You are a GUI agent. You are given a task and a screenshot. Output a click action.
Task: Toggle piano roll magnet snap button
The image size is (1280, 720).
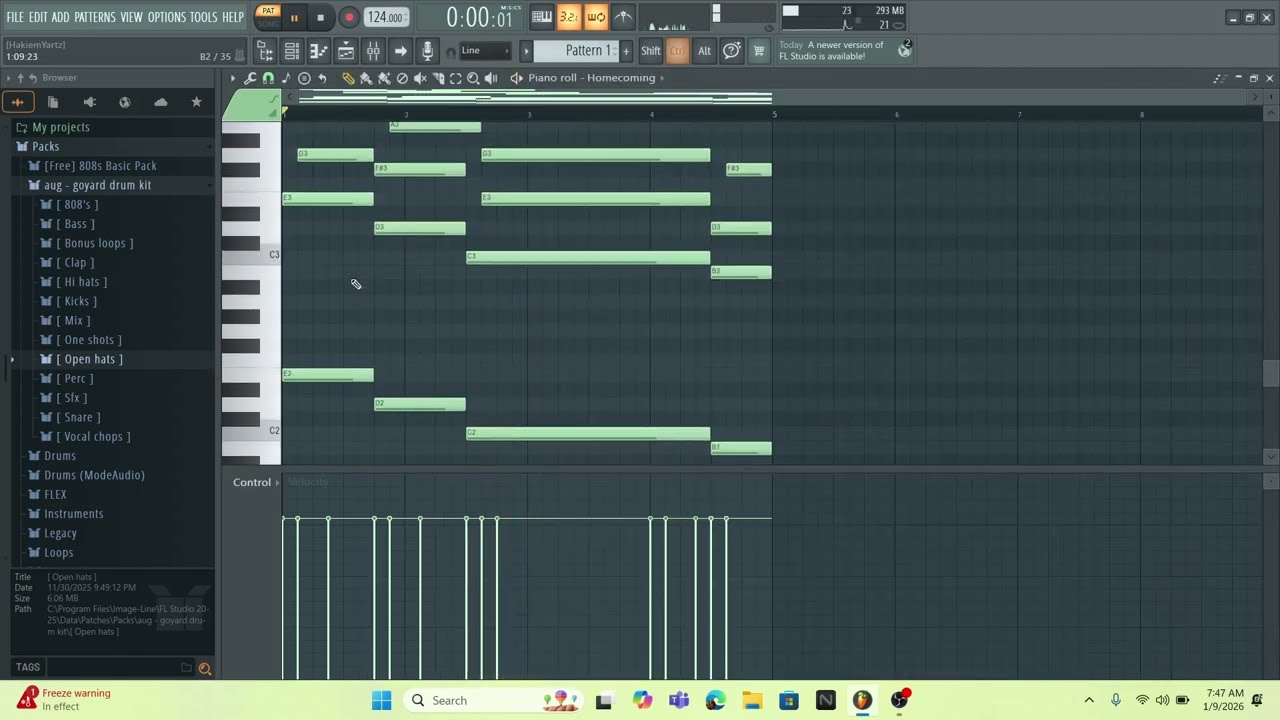pos(268,78)
